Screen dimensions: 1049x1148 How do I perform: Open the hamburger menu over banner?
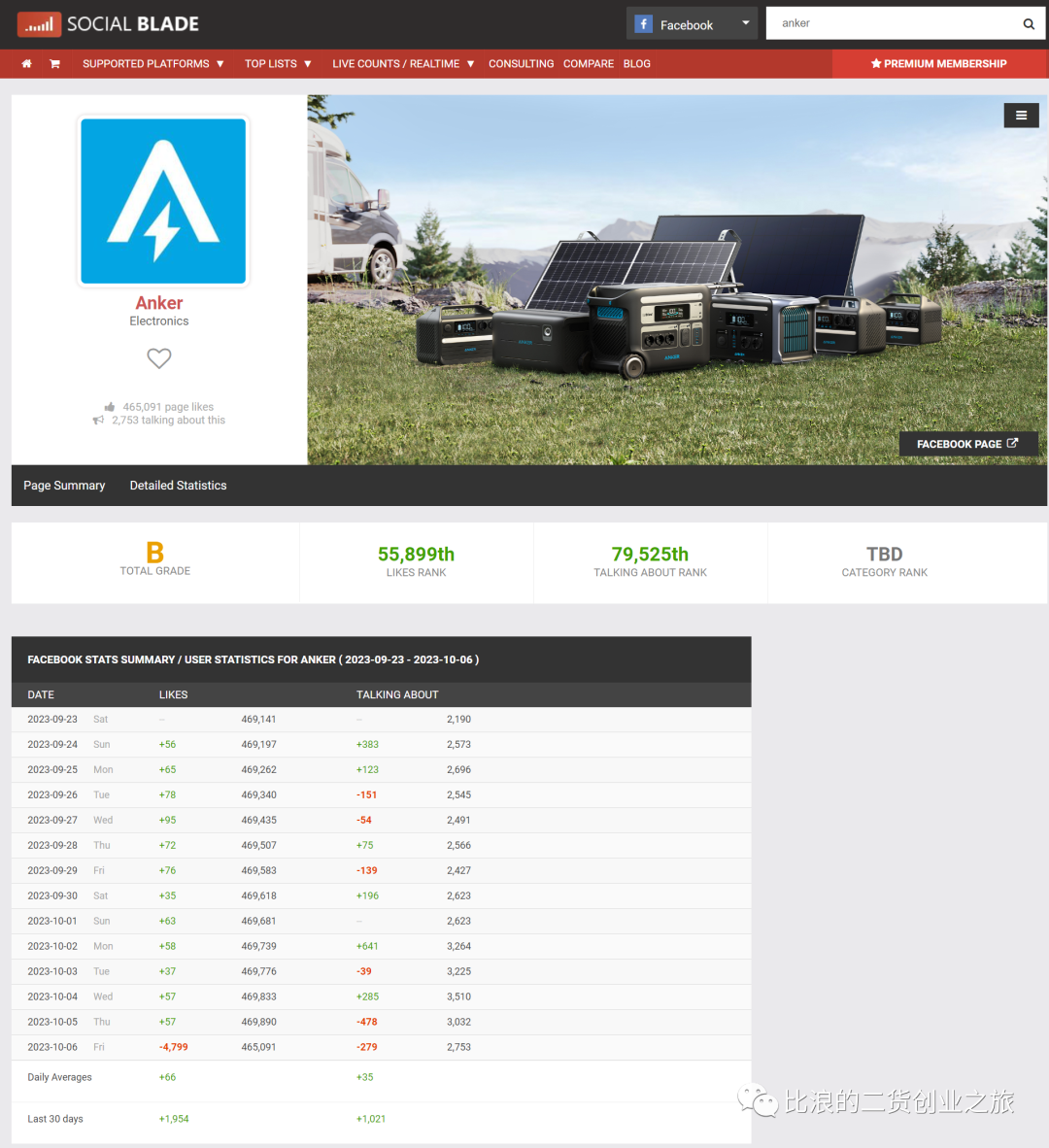(x=1021, y=115)
